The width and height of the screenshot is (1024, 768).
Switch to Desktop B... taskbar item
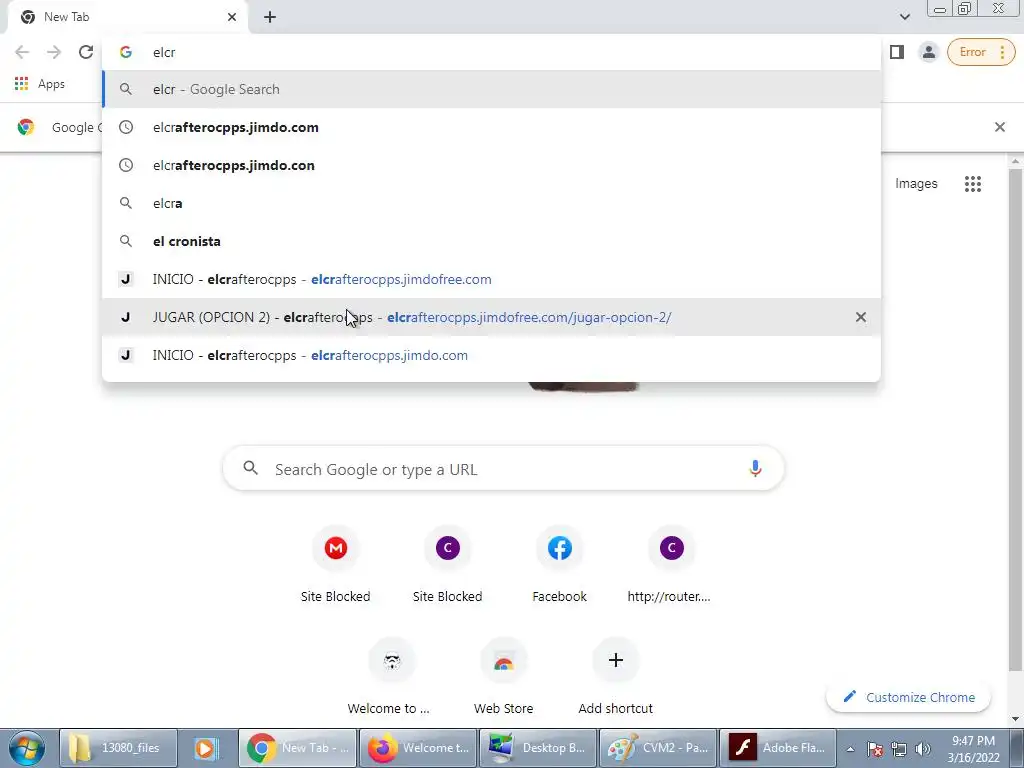pos(538,748)
